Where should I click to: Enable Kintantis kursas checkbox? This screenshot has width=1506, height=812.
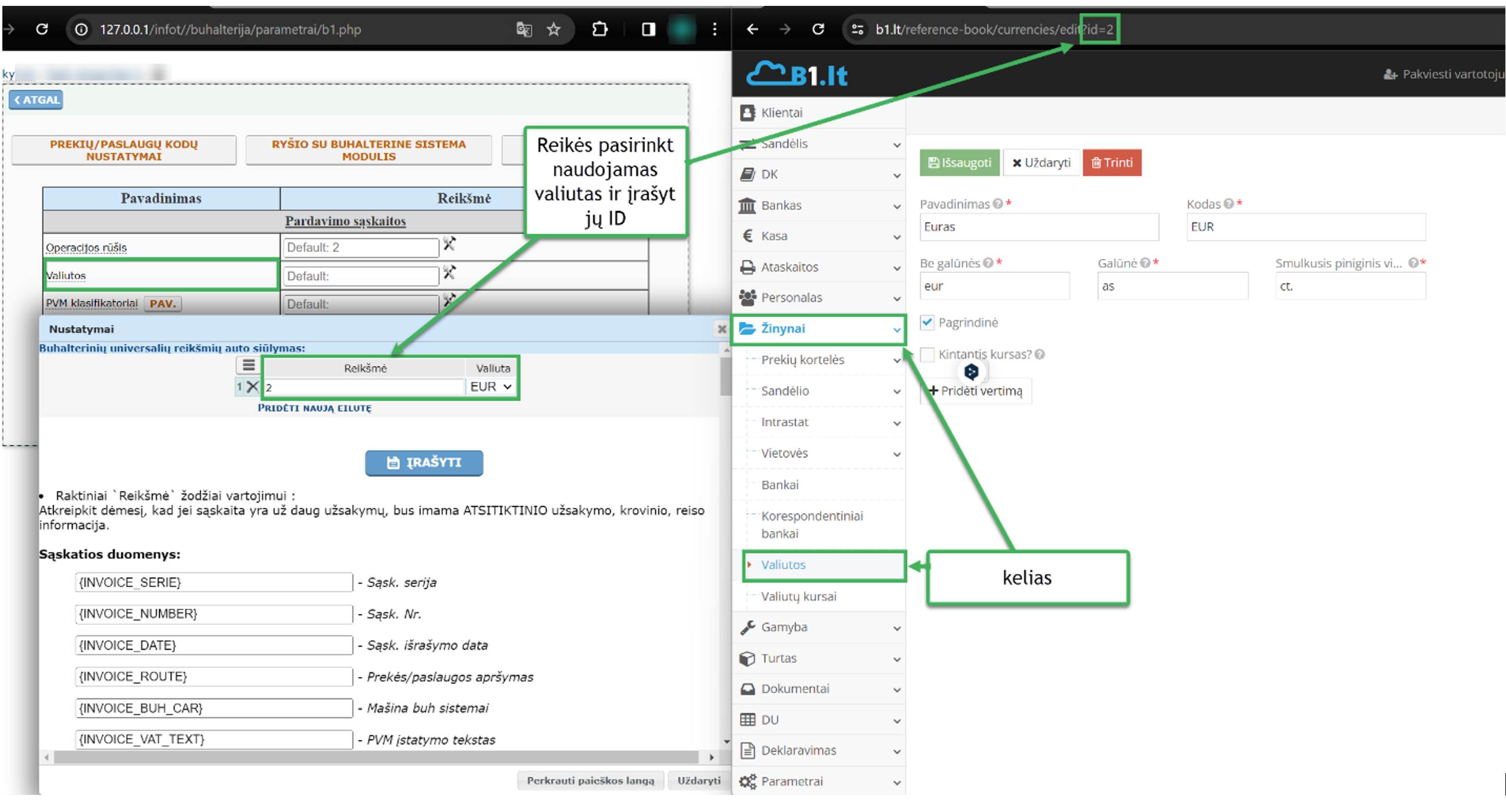(x=927, y=354)
